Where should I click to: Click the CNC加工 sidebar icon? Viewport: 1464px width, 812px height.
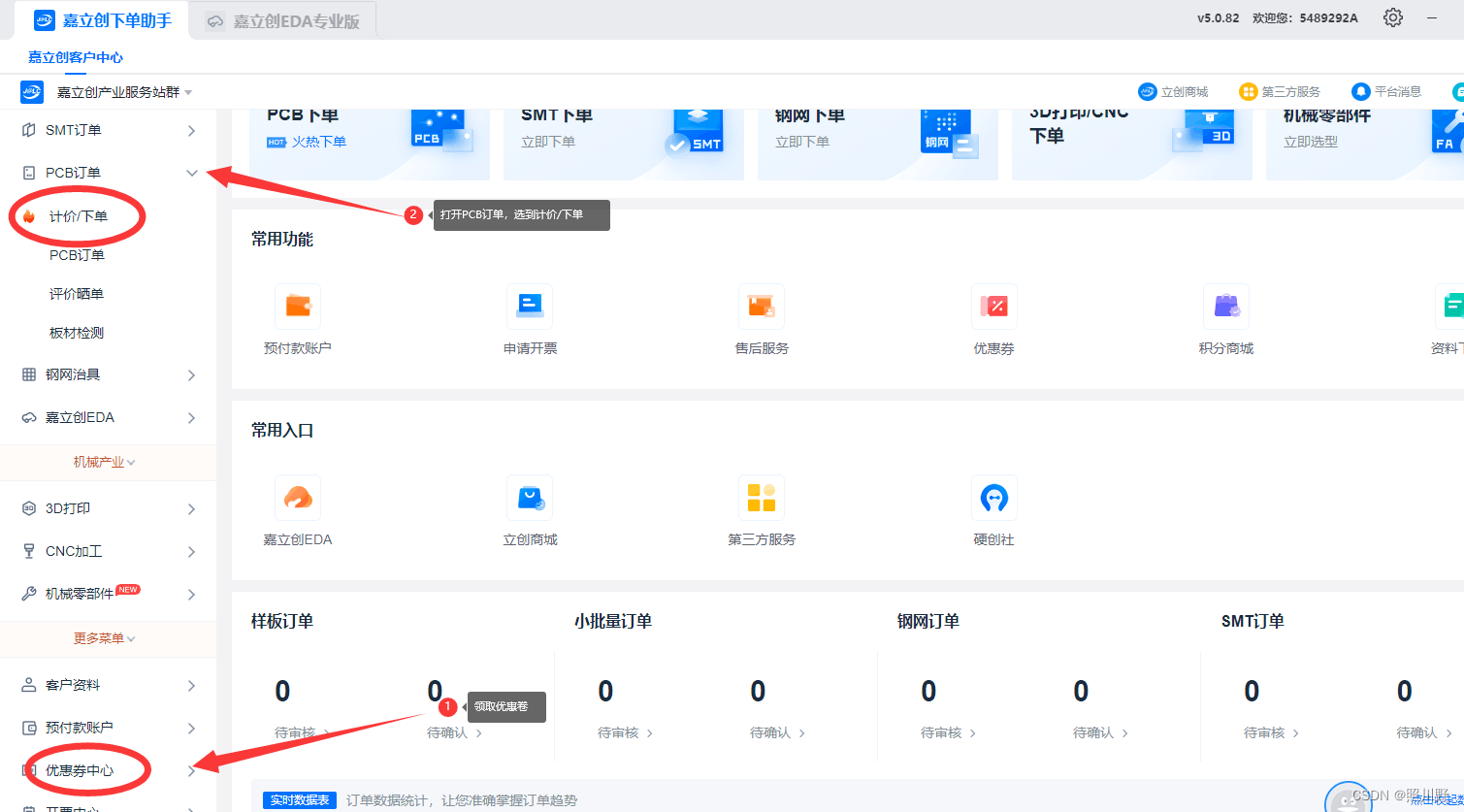(29, 551)
